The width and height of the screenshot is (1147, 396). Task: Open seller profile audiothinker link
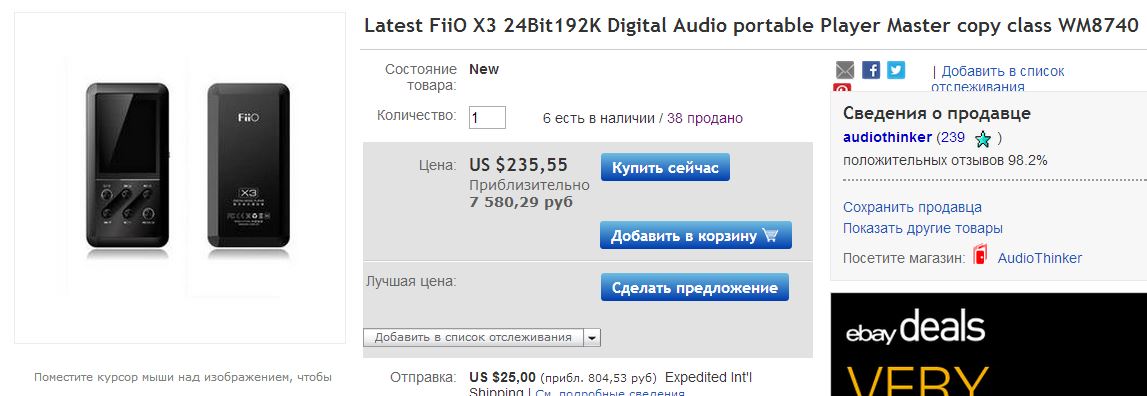887,137
